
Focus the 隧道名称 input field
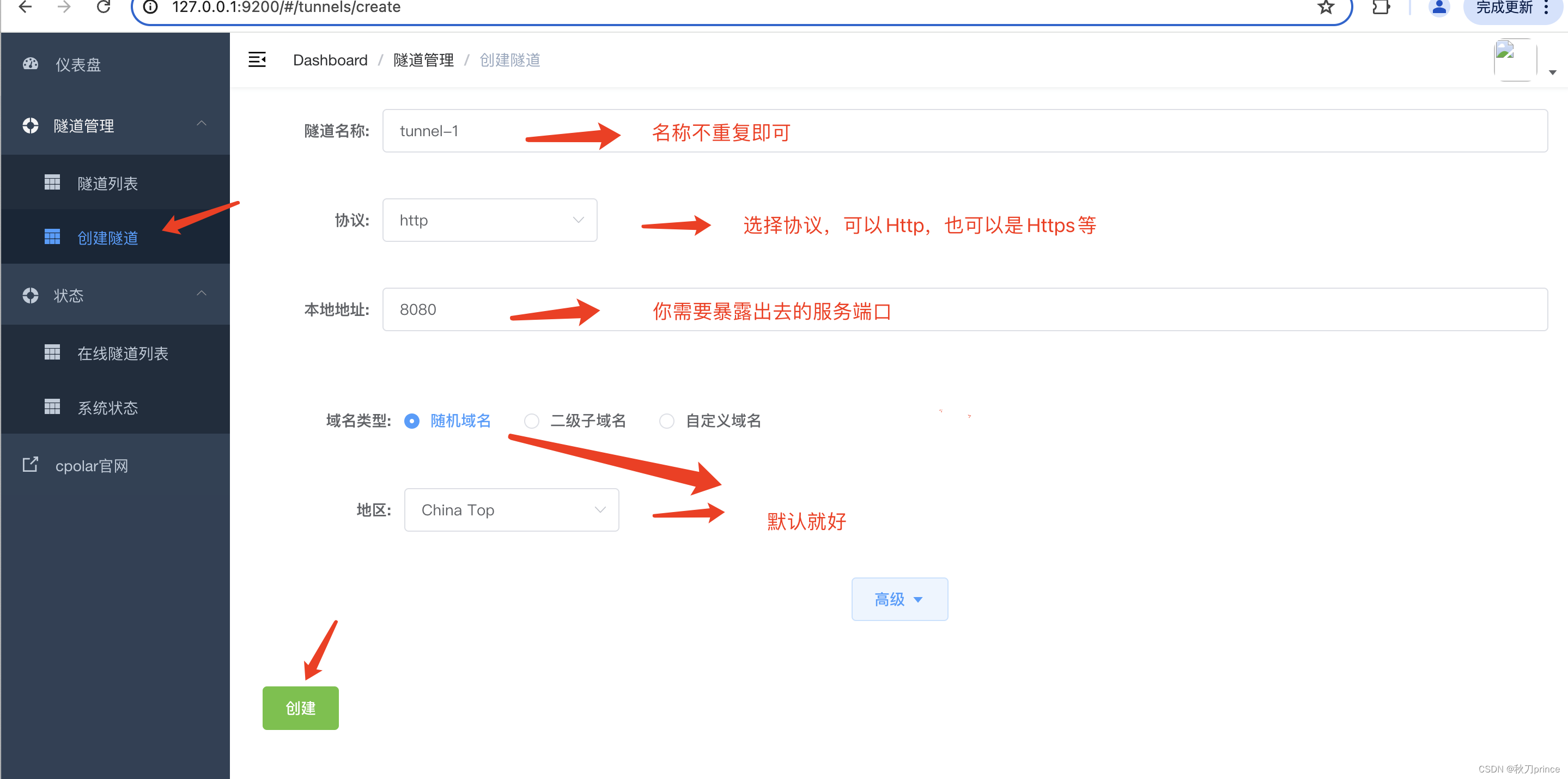coord(965,130)
